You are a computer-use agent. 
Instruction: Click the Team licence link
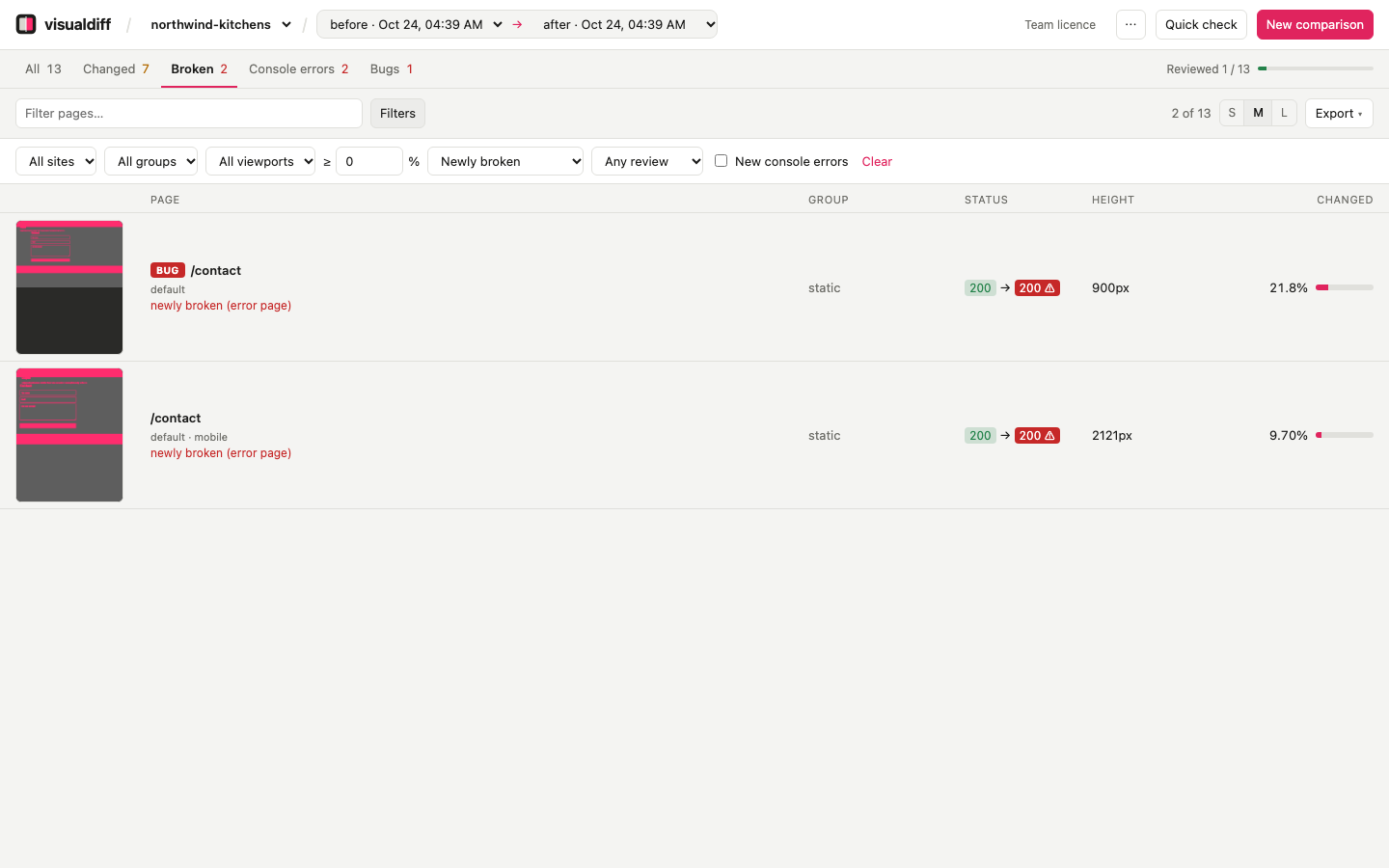(1060, 24)
